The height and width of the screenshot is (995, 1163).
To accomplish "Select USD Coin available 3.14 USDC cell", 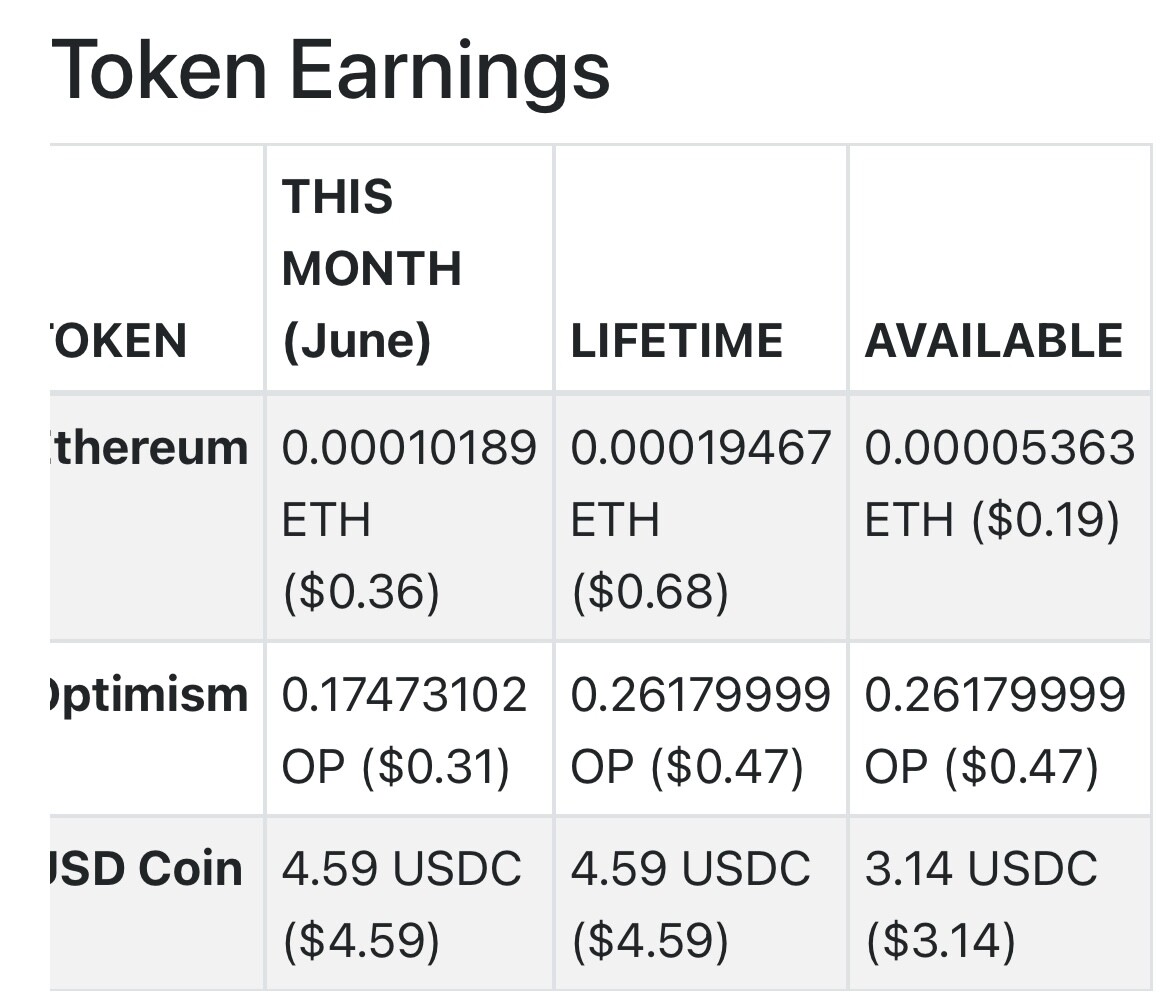I will click(1000, 903).
